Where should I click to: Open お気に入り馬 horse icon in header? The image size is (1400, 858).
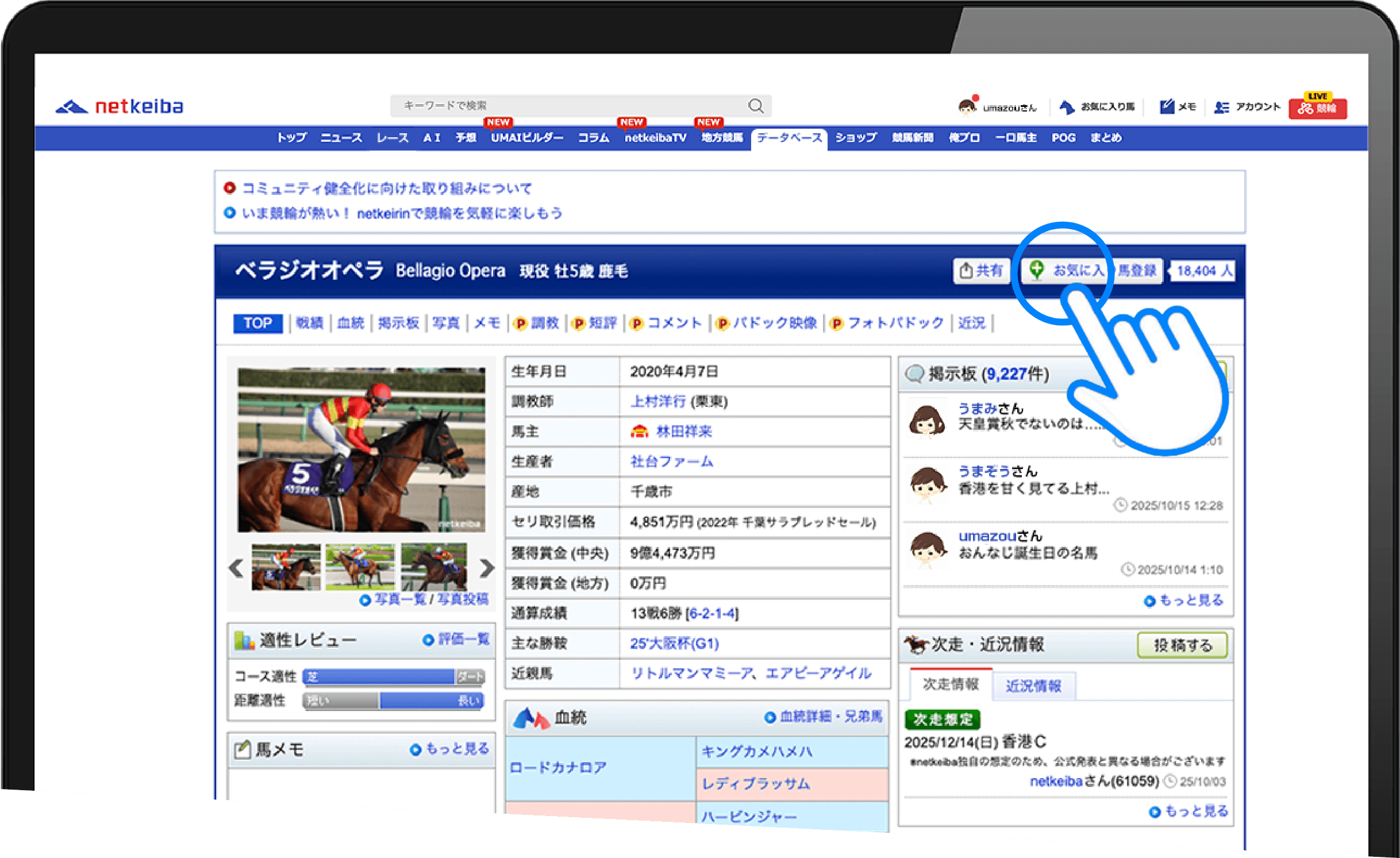coord(1067,107)
